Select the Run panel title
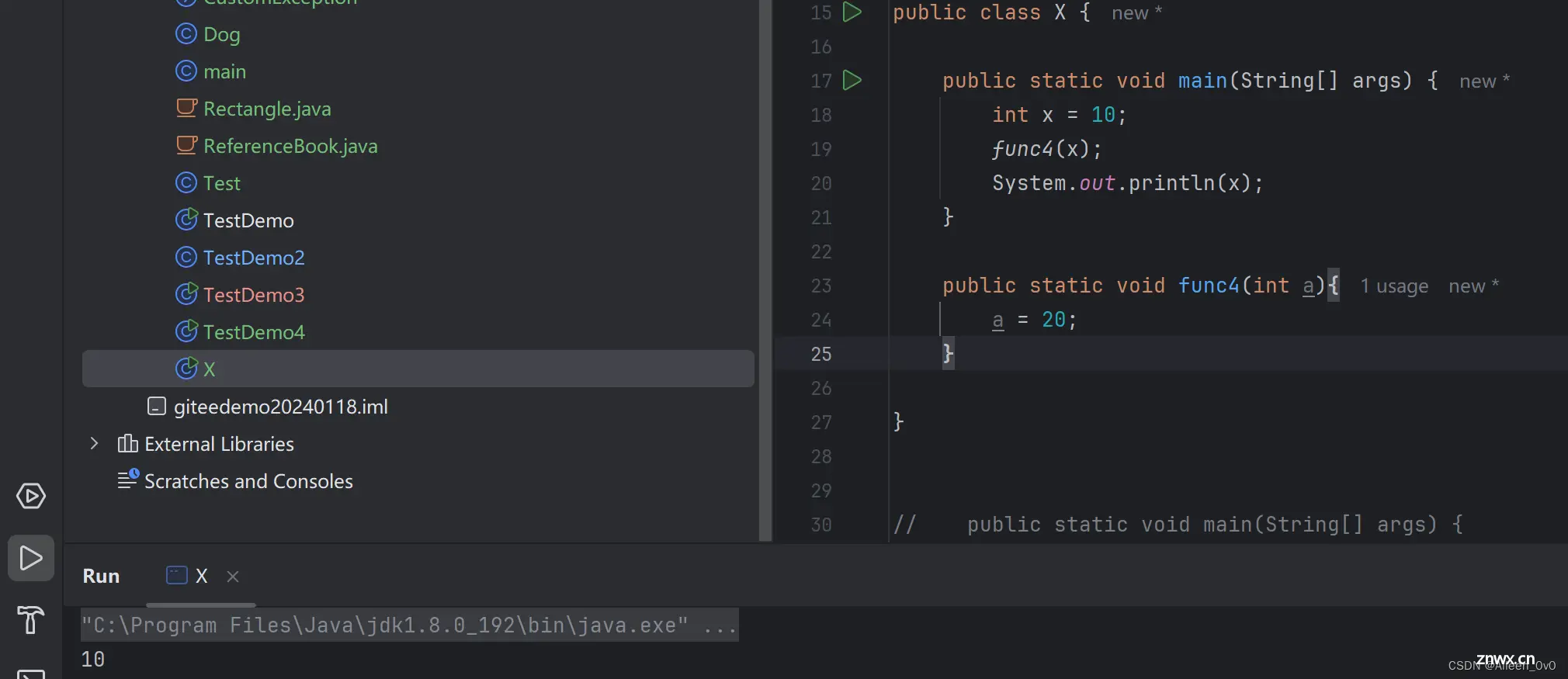The image size is (1568, 679). [x=101, y=576]
